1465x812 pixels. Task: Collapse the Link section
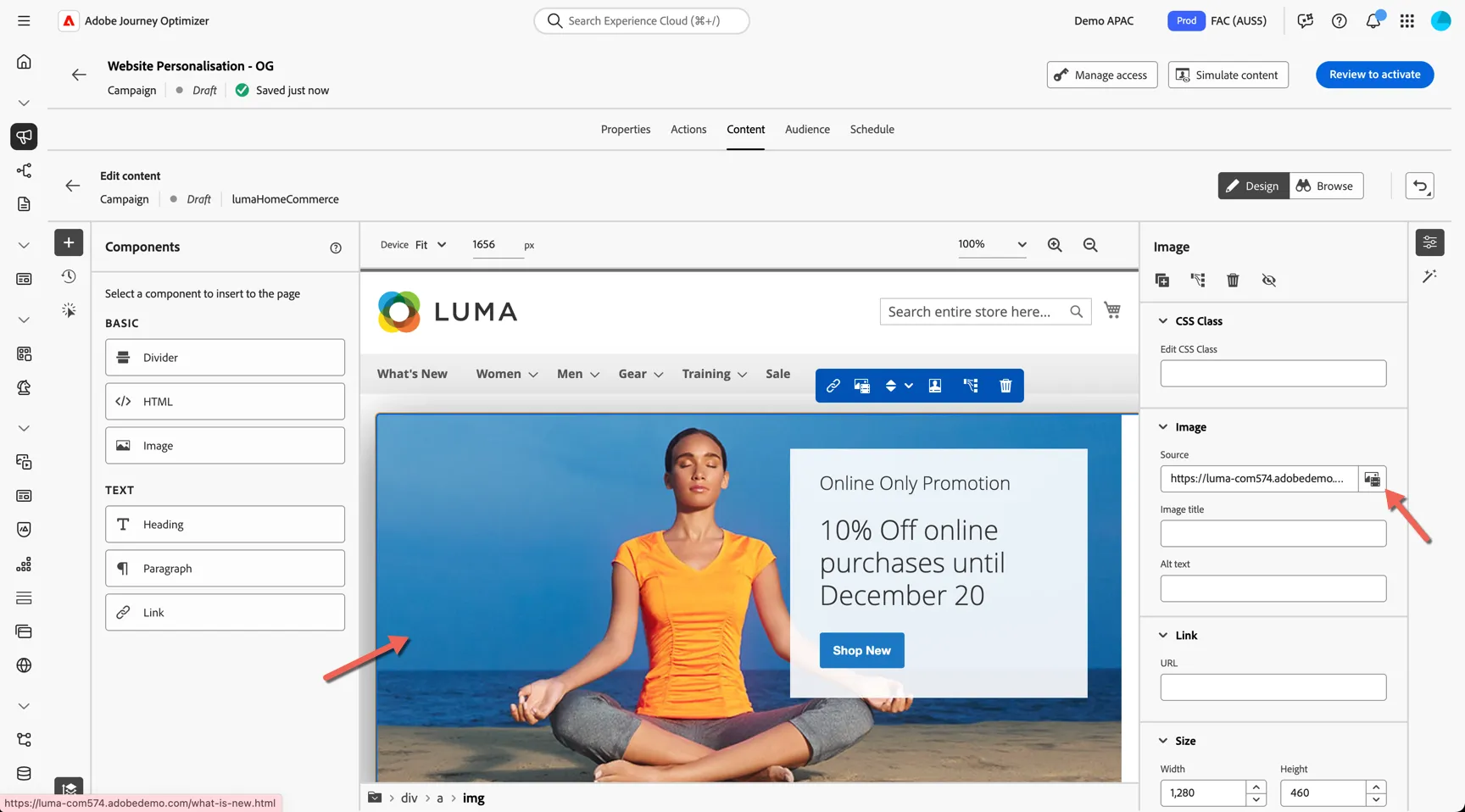(1163, 636)
